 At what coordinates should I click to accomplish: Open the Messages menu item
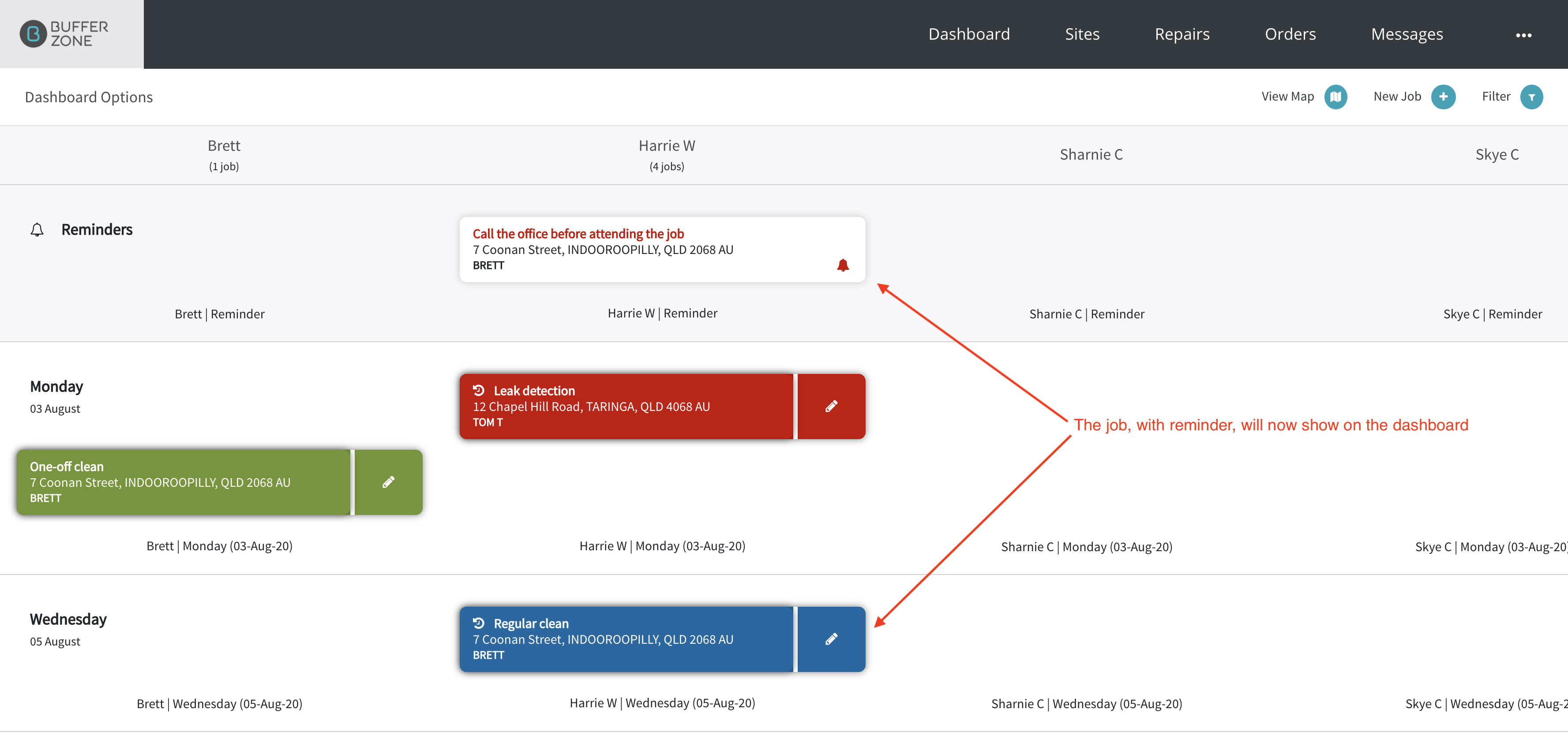[1407, 34]
